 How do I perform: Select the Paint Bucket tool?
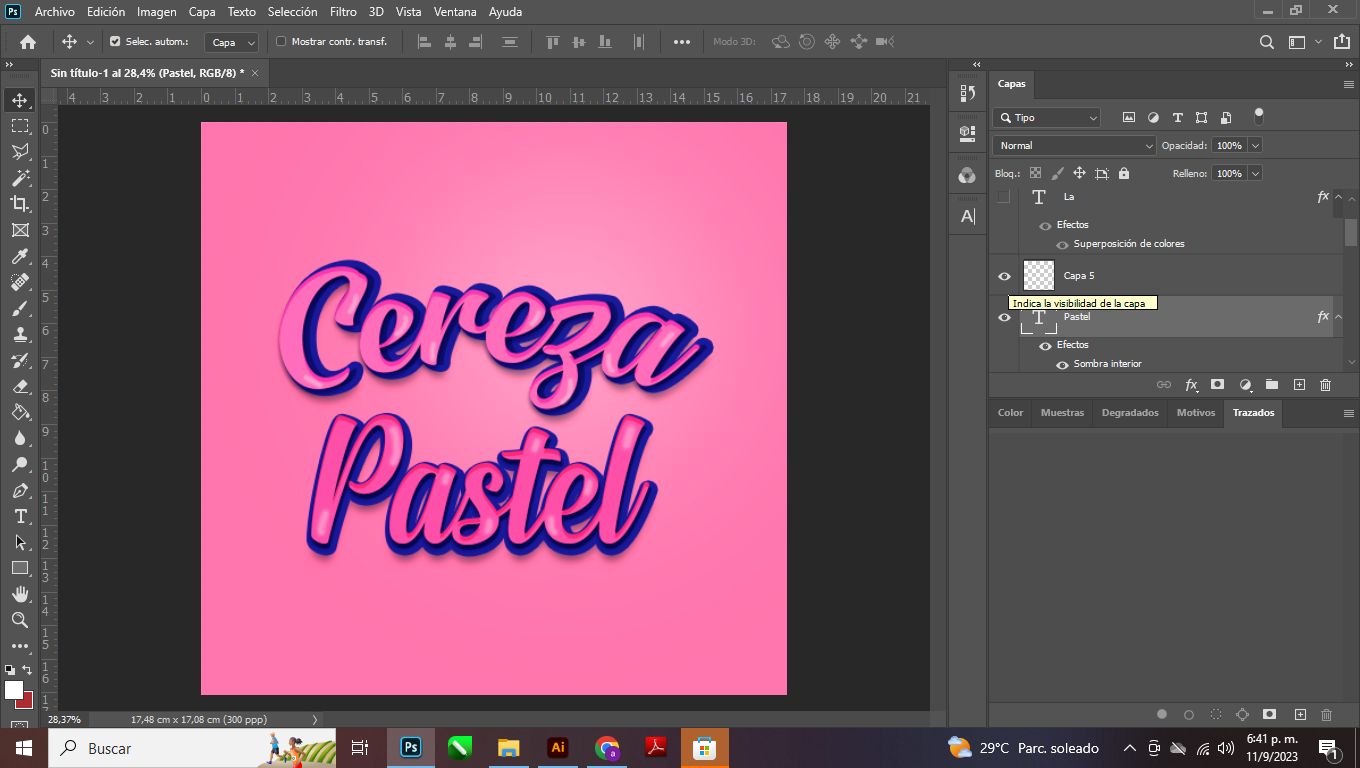[x=20, y=412]
